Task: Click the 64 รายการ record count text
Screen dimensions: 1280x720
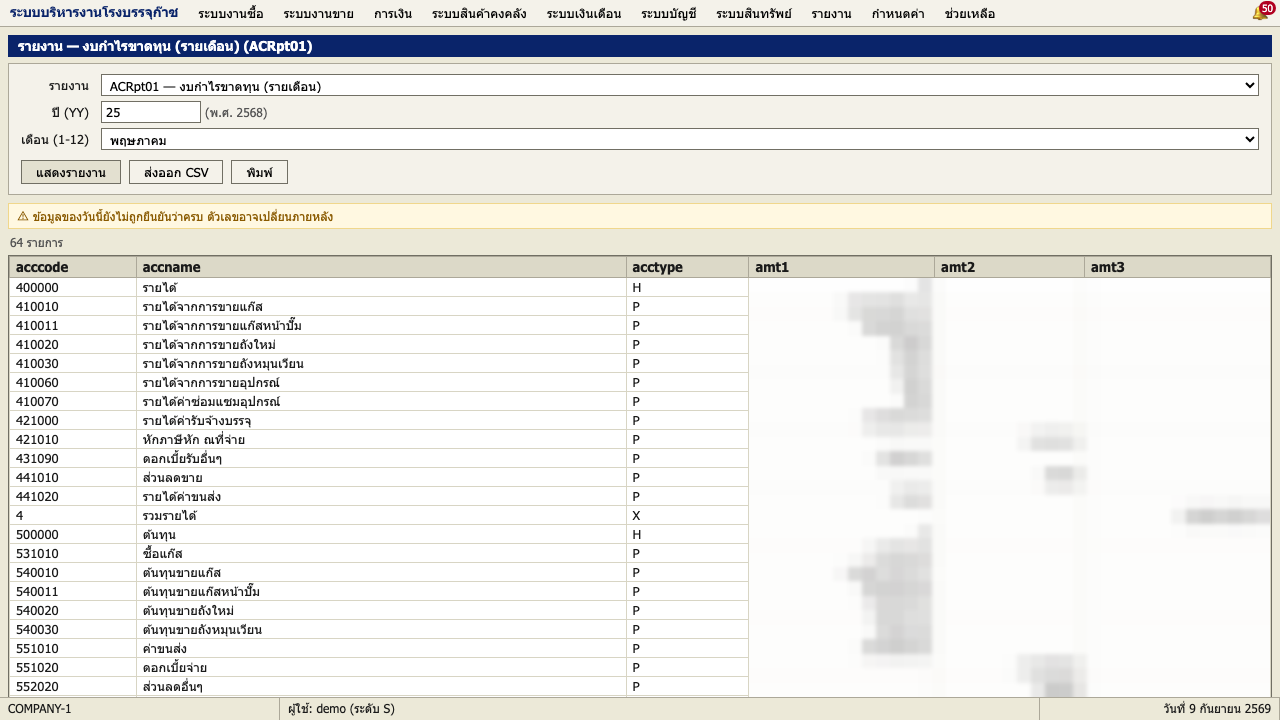Action: [x=36, y=243]
